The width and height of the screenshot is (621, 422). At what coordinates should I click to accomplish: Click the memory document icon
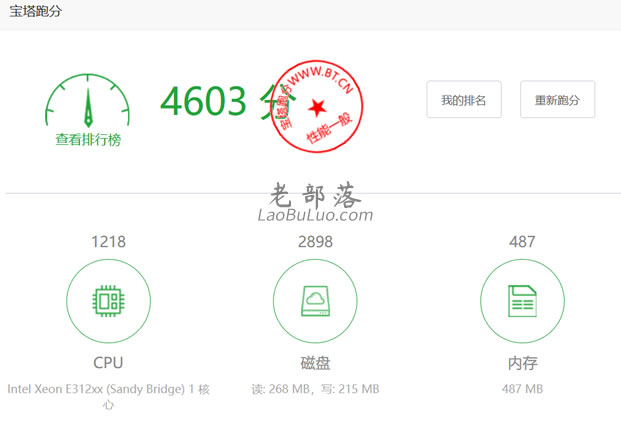coord(522,301)
